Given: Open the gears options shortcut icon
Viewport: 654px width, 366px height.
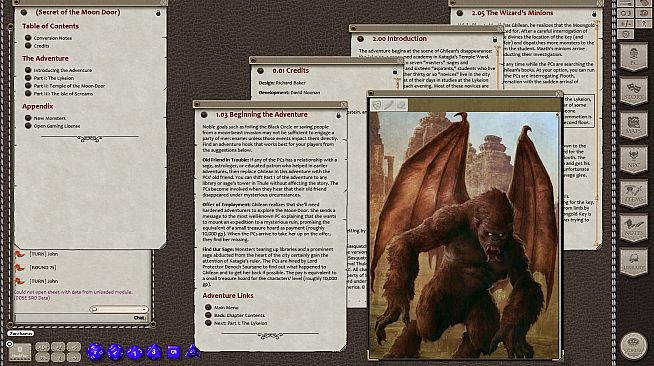Looking at the screenshot, I should pyautogui.click(x=626, y=13).
